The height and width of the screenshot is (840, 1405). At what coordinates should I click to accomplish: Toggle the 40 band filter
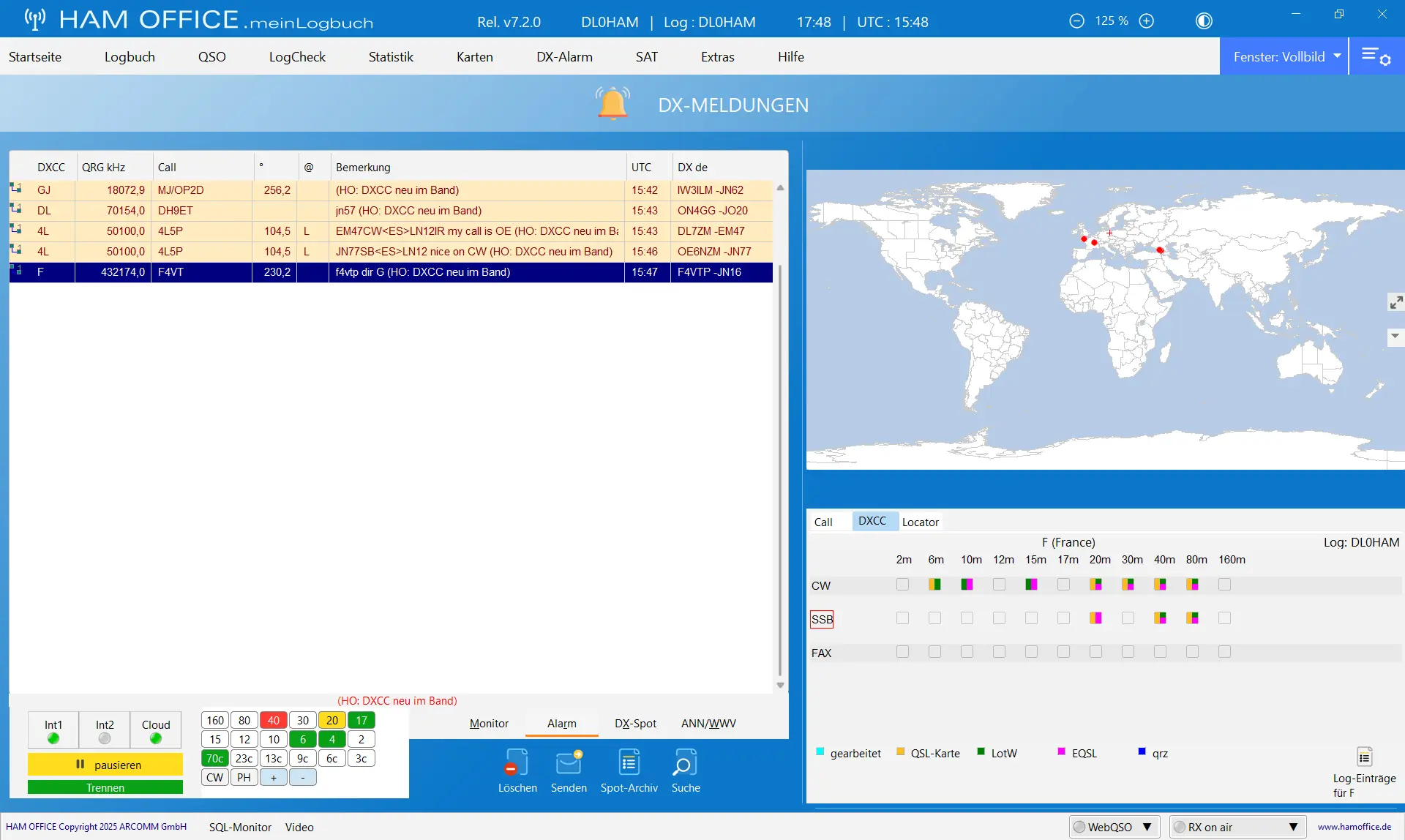(274, 720)
